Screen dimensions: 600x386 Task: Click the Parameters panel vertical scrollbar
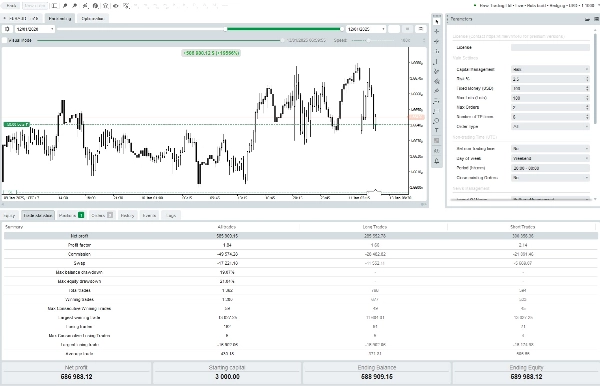595,78
